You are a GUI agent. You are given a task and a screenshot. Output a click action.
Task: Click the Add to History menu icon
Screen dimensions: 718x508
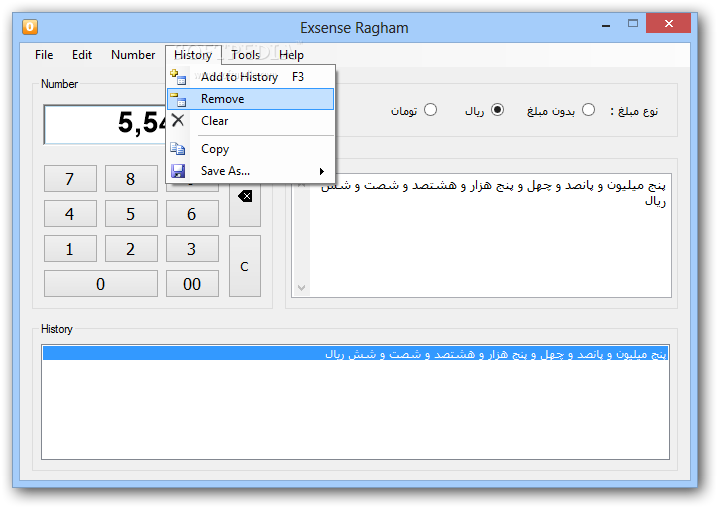tap(178, 77)
